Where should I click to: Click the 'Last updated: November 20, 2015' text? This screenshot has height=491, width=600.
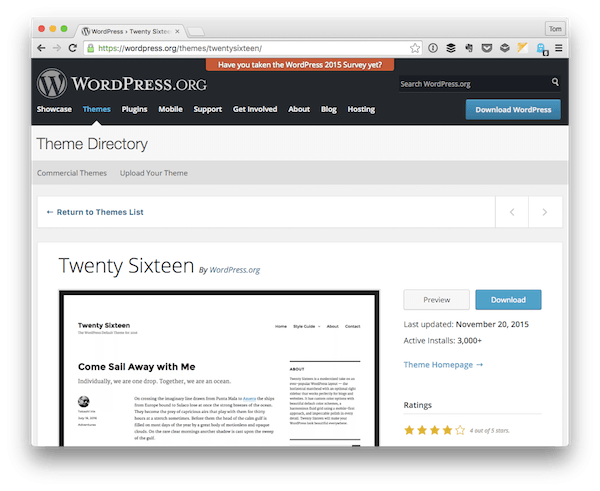click(x=466, y=324)
